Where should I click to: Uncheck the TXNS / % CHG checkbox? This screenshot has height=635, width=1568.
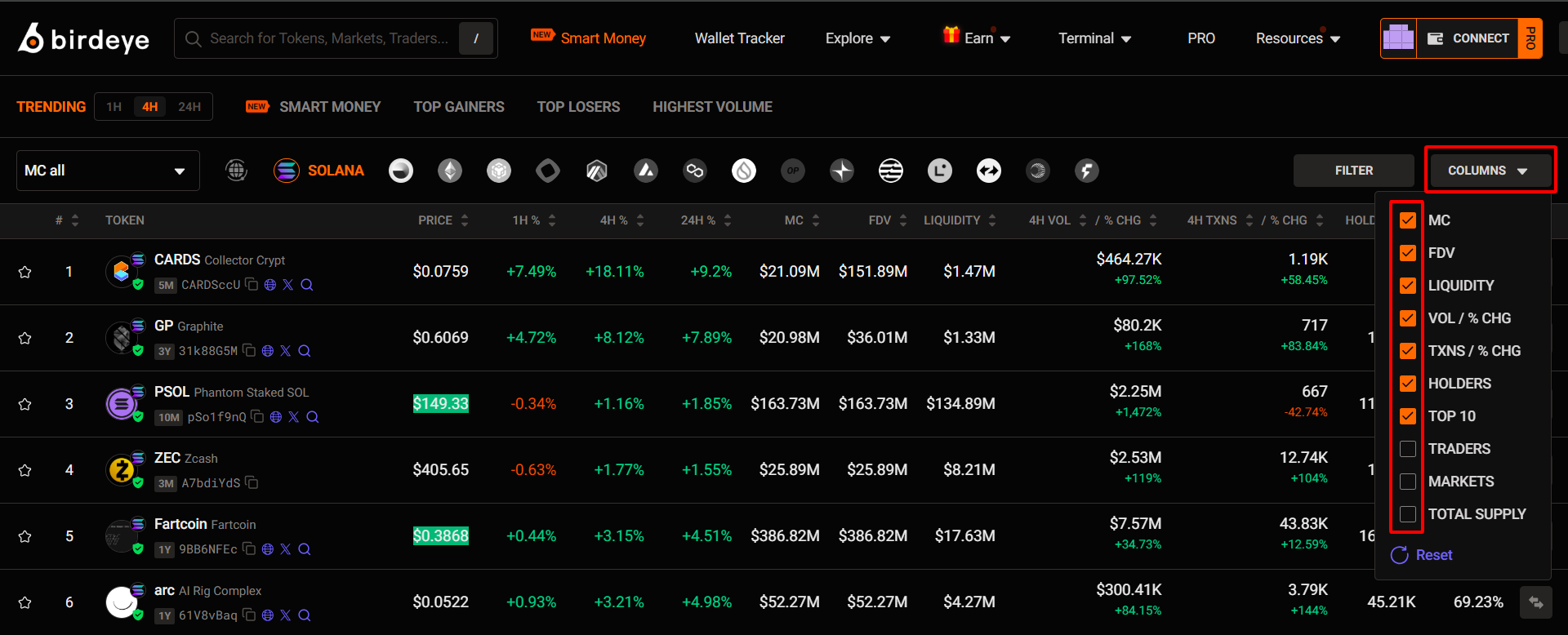[x=1408, y=351]
